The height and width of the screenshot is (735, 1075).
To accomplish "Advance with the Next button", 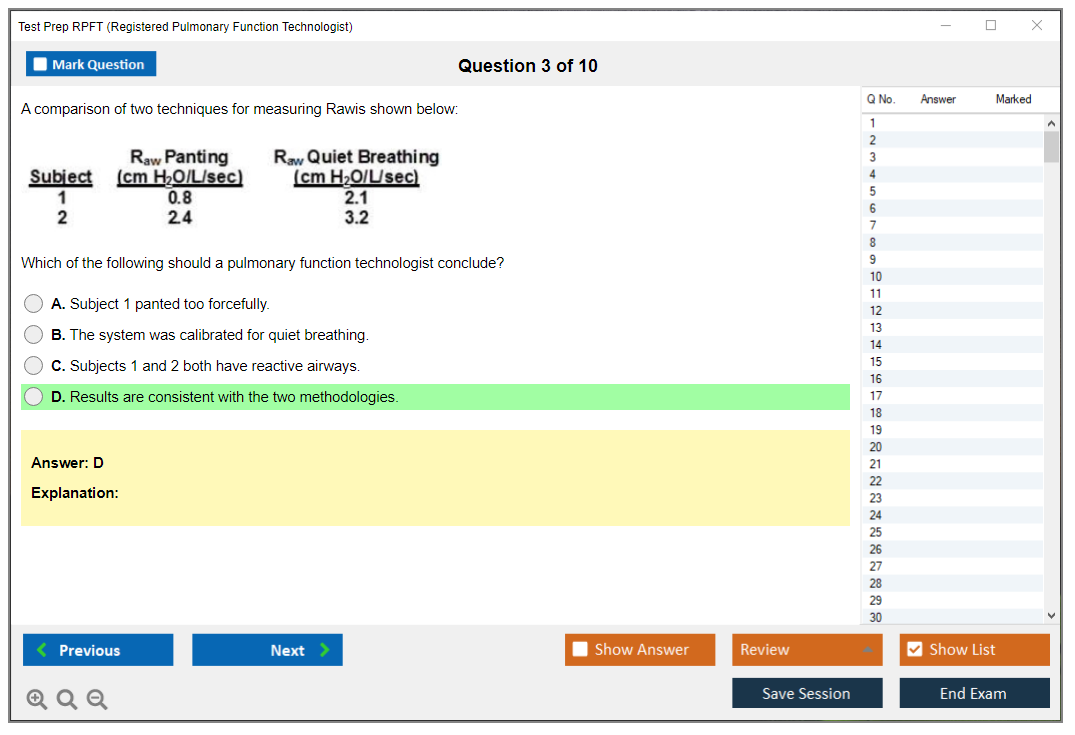I will pyautogui.click(x=267, y=650).
